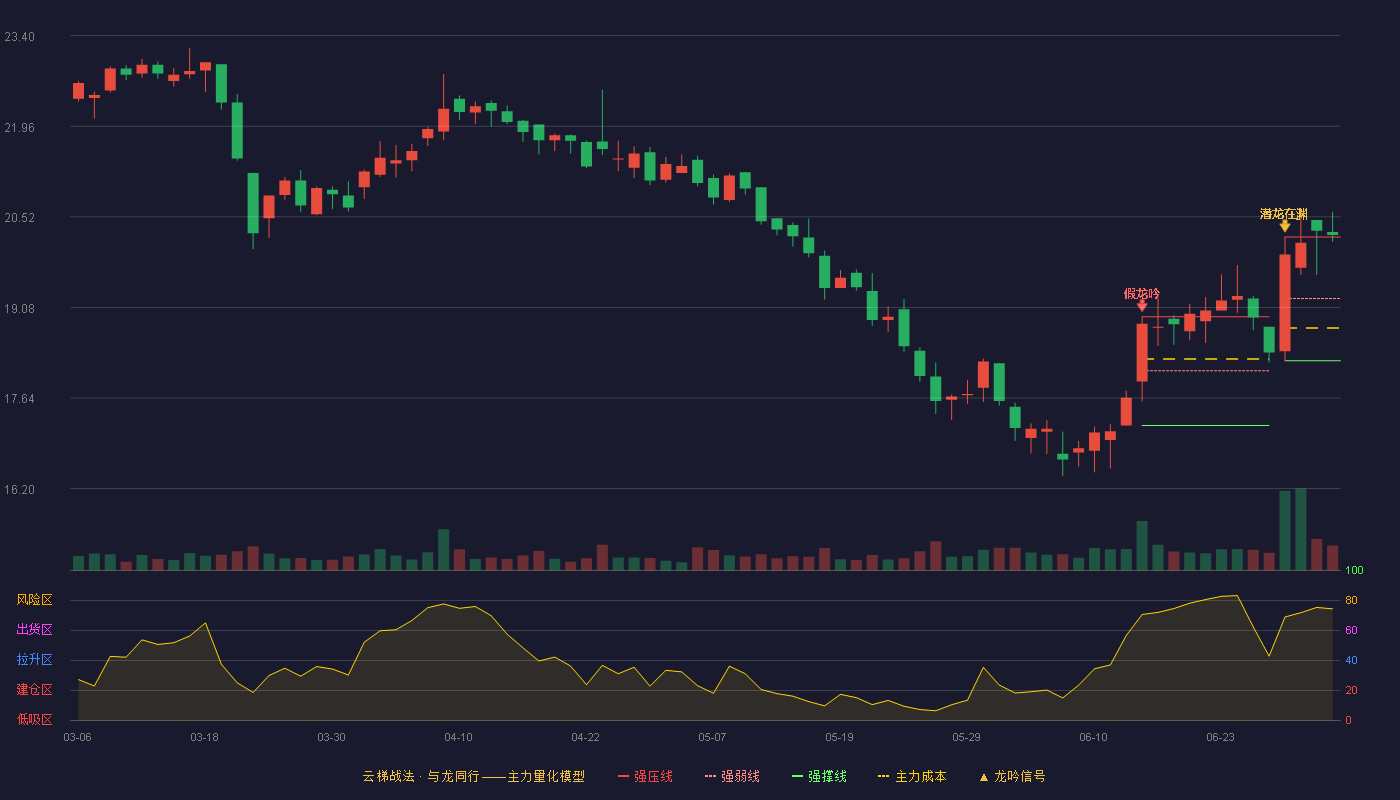Click the 05-19 date label
The width and height of the screenshot is (1400, 800).
tap(839, 737)
